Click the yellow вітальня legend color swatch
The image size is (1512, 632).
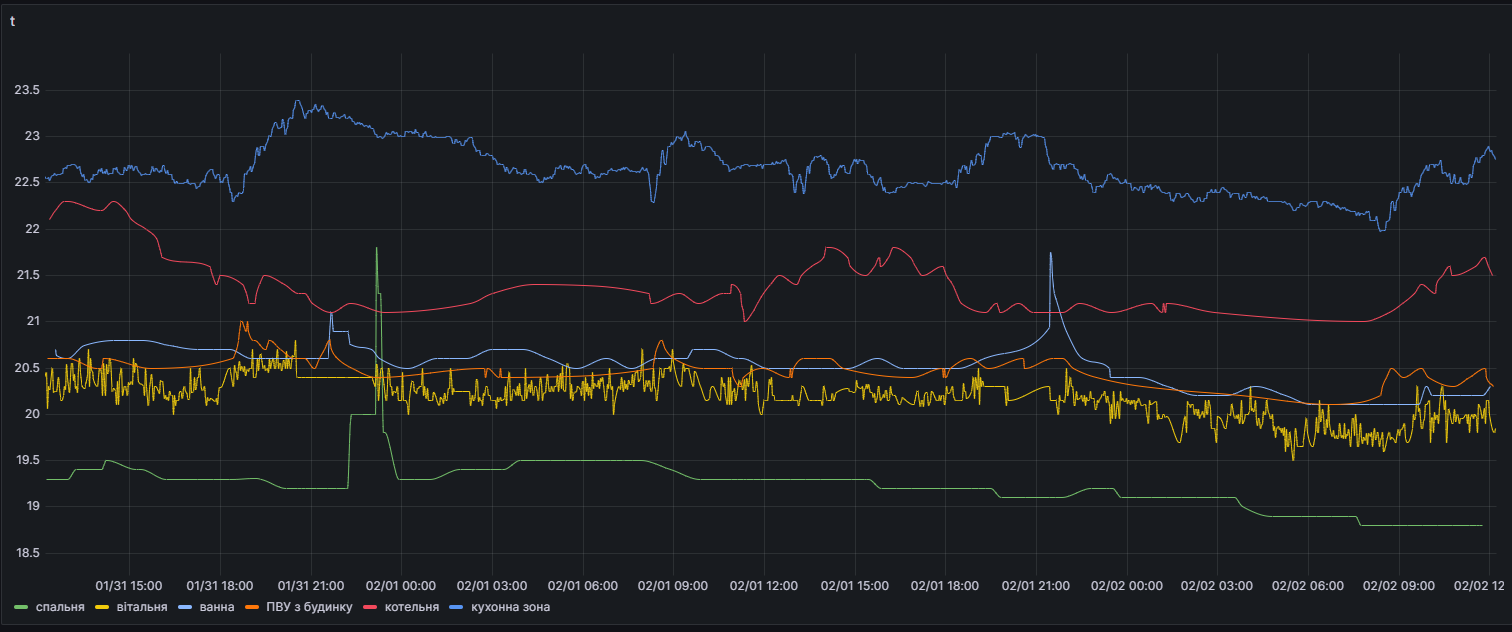coord(102,607)
